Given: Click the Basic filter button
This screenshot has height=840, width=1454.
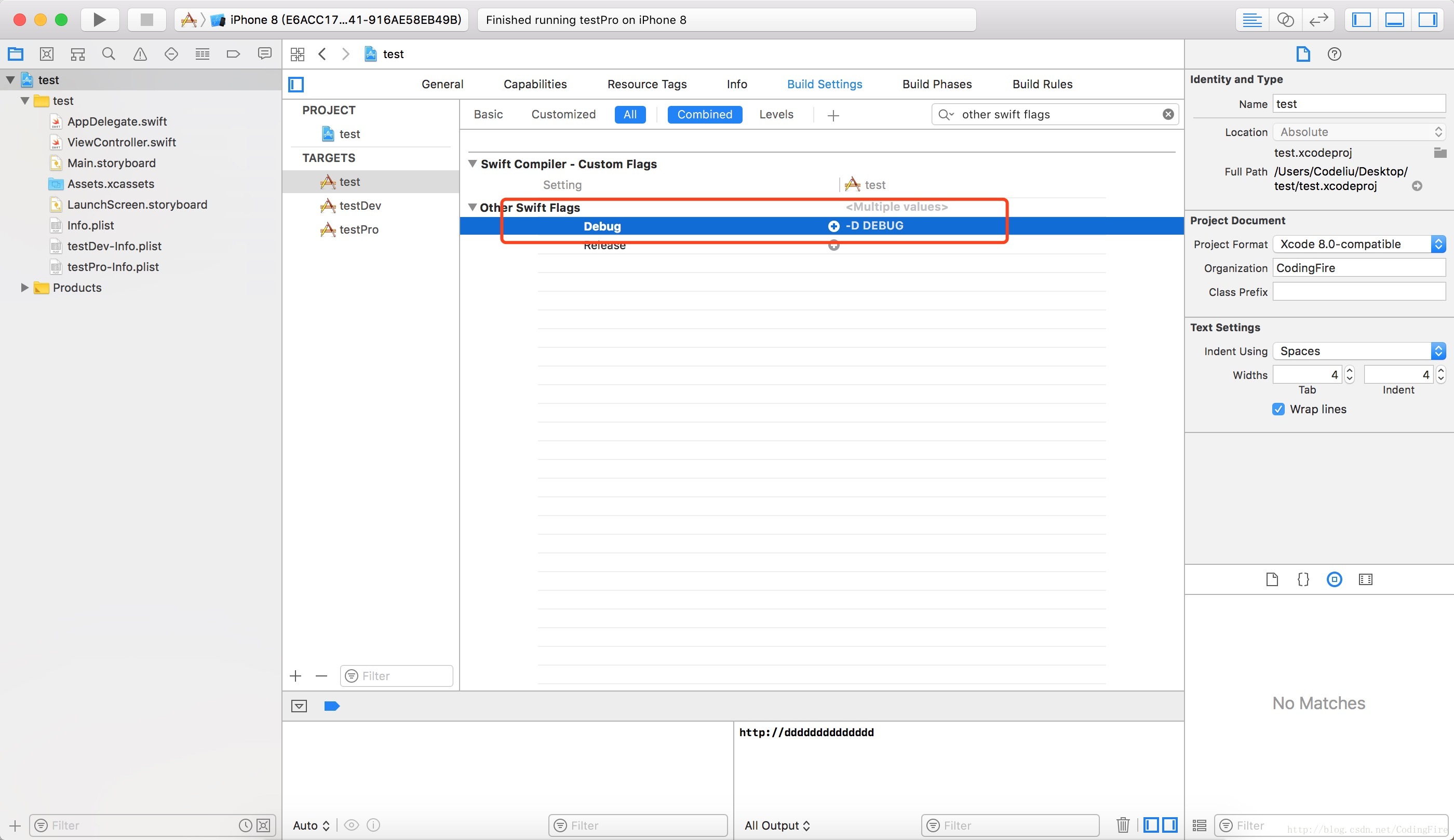Looking at the screenshot, I should tap(488, 114).
